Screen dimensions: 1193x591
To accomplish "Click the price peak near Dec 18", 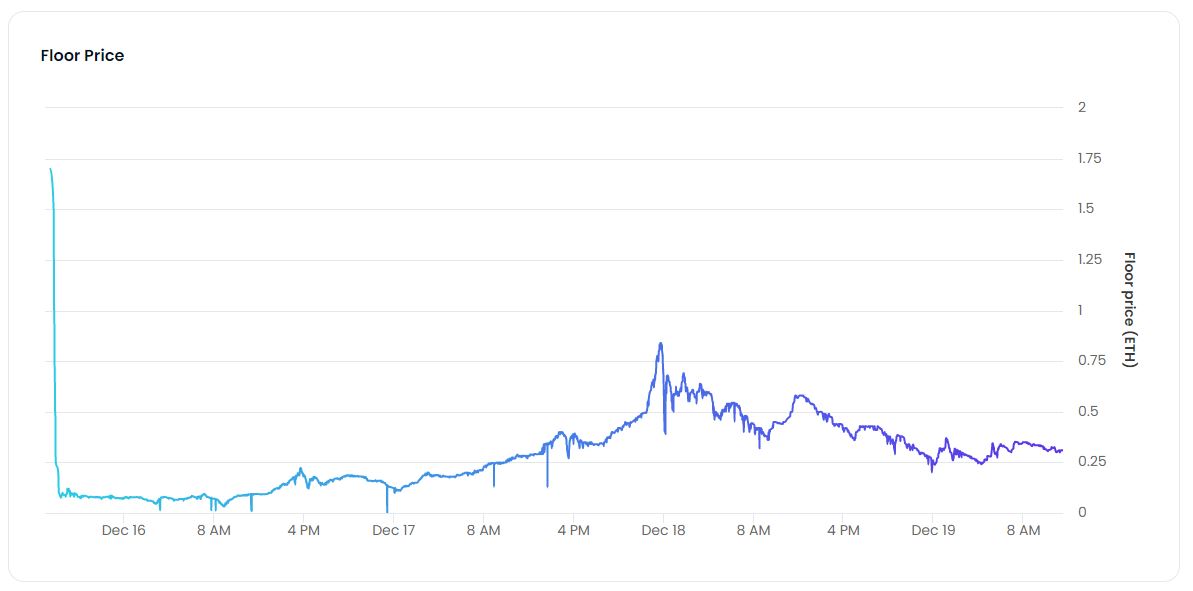I will tap(660, 344).
